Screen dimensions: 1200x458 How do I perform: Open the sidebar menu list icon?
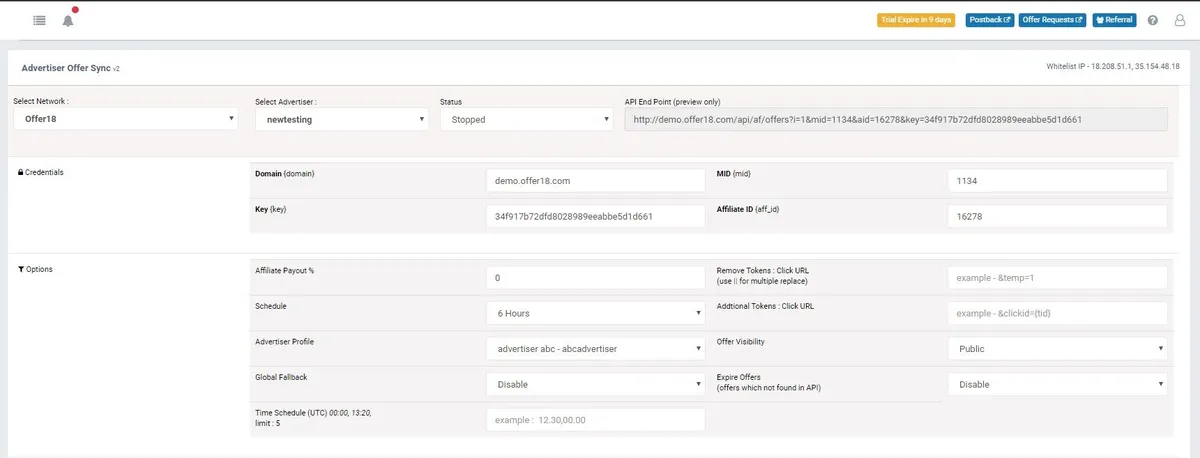pos(39,20)
